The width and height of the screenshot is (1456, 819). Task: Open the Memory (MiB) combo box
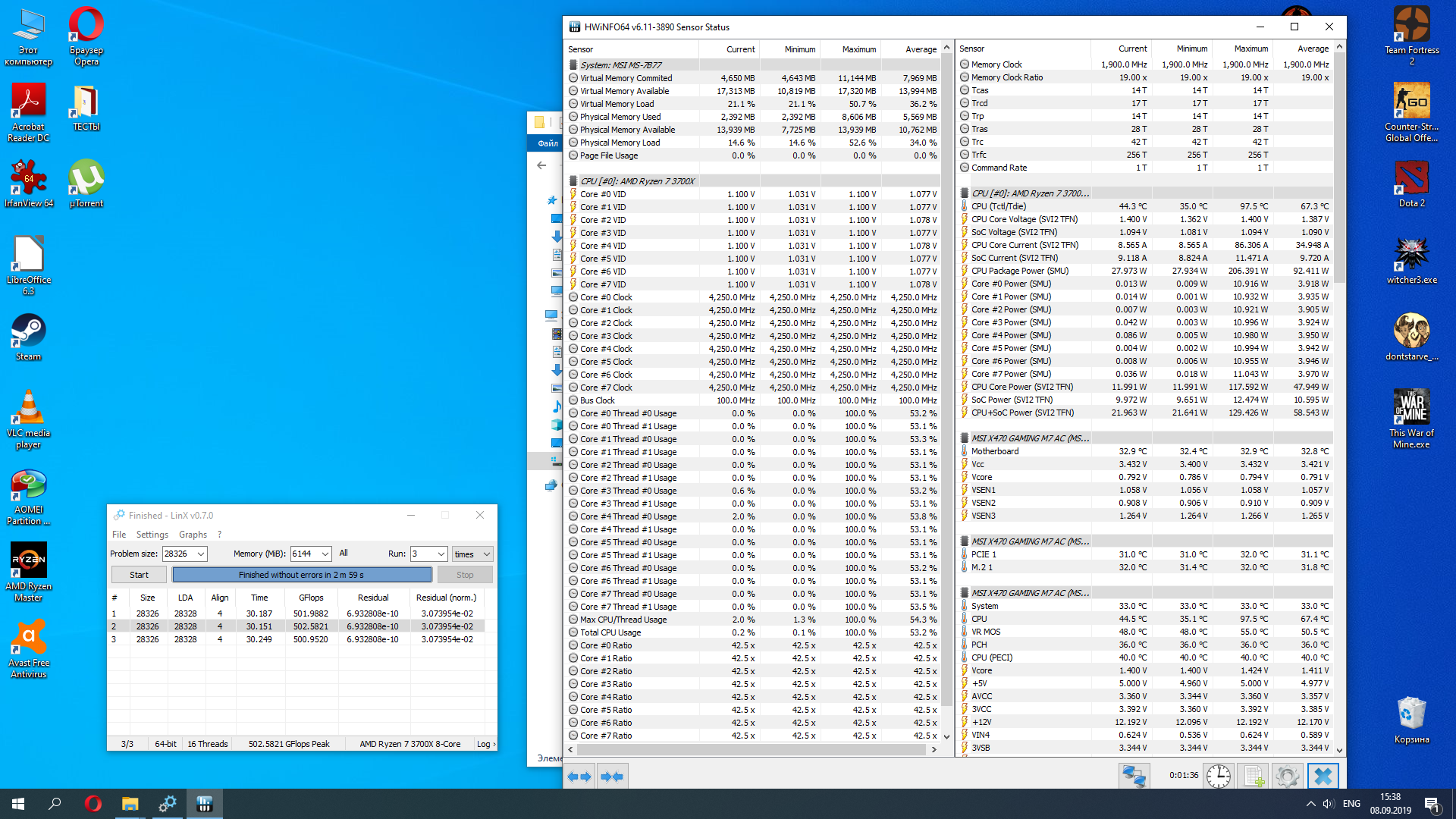coord(325,554)
